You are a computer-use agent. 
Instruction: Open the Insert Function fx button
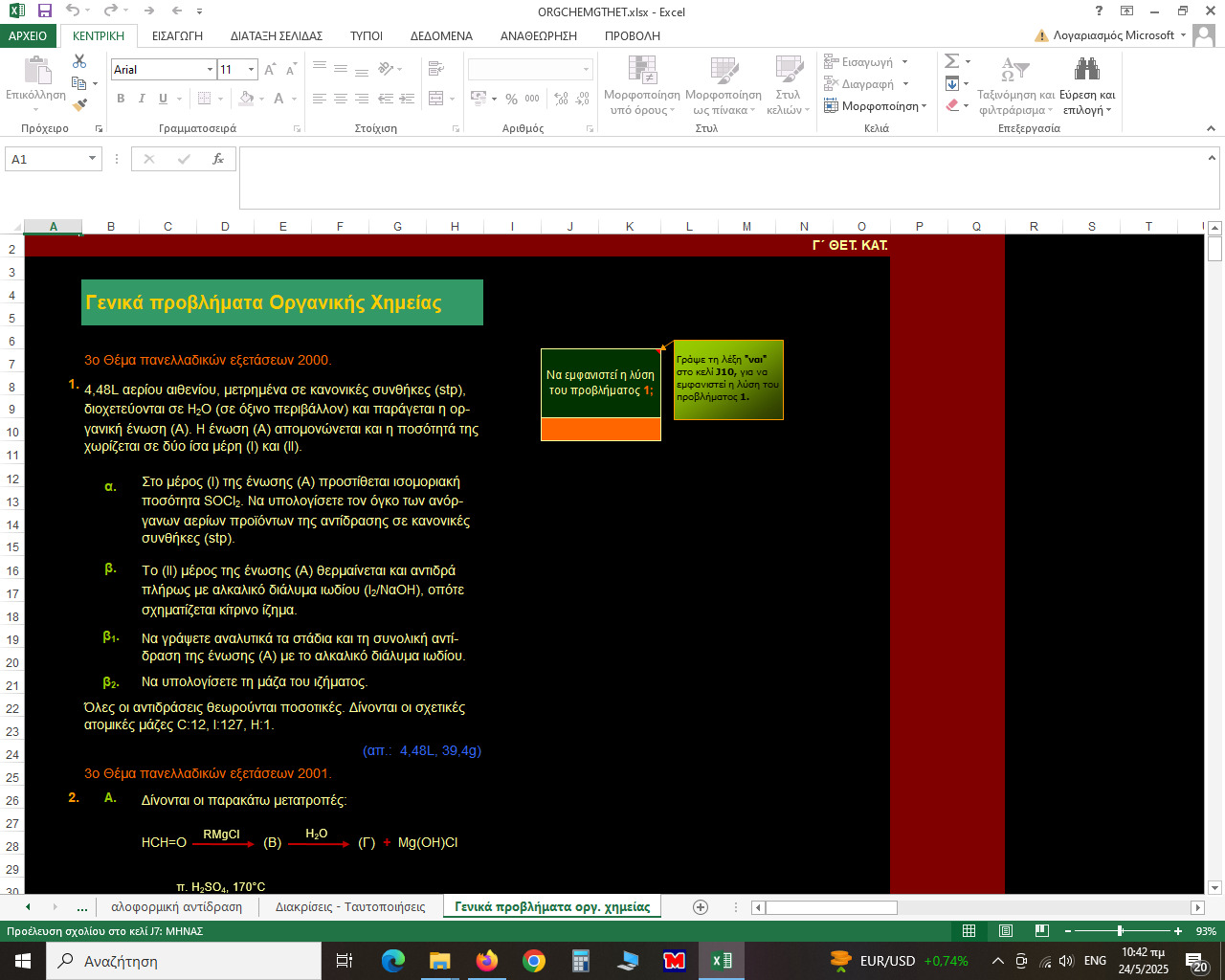point(218,159)
